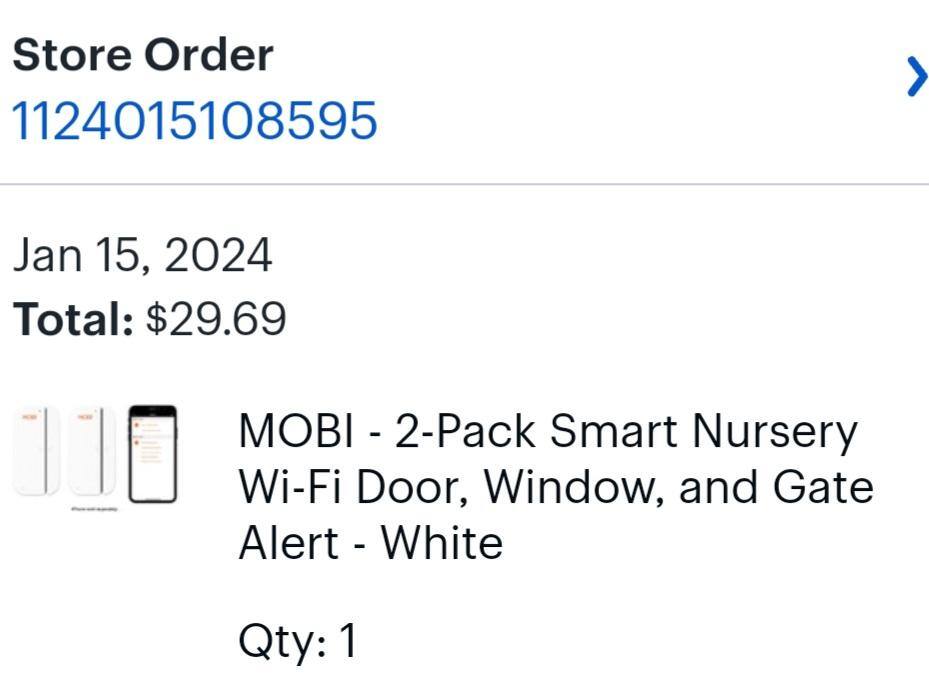The width and height of the screenshot is (929, 700).
Task: Click the "Alert - White" product text
Action: (370, 544)
